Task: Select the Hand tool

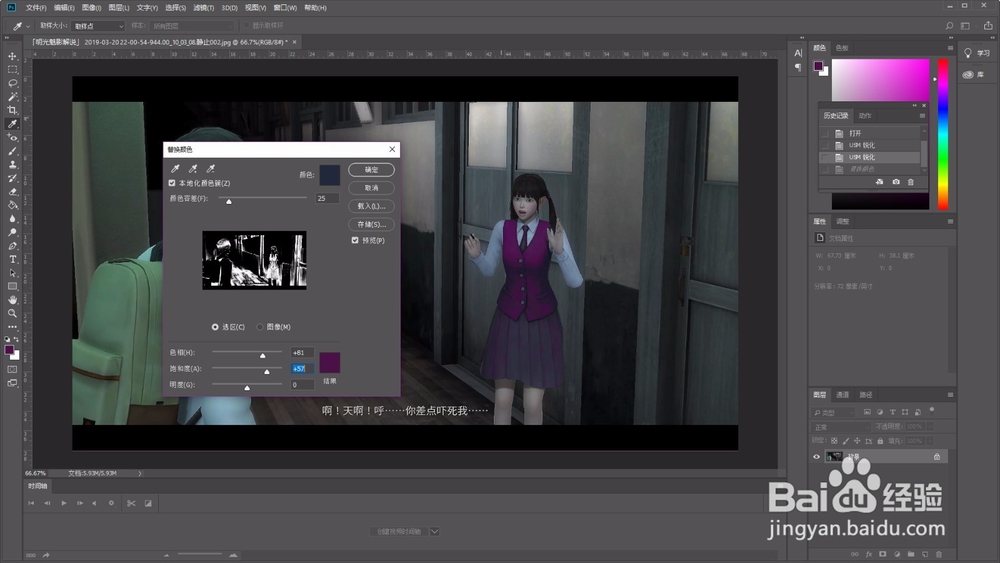Action: (12, 300)
